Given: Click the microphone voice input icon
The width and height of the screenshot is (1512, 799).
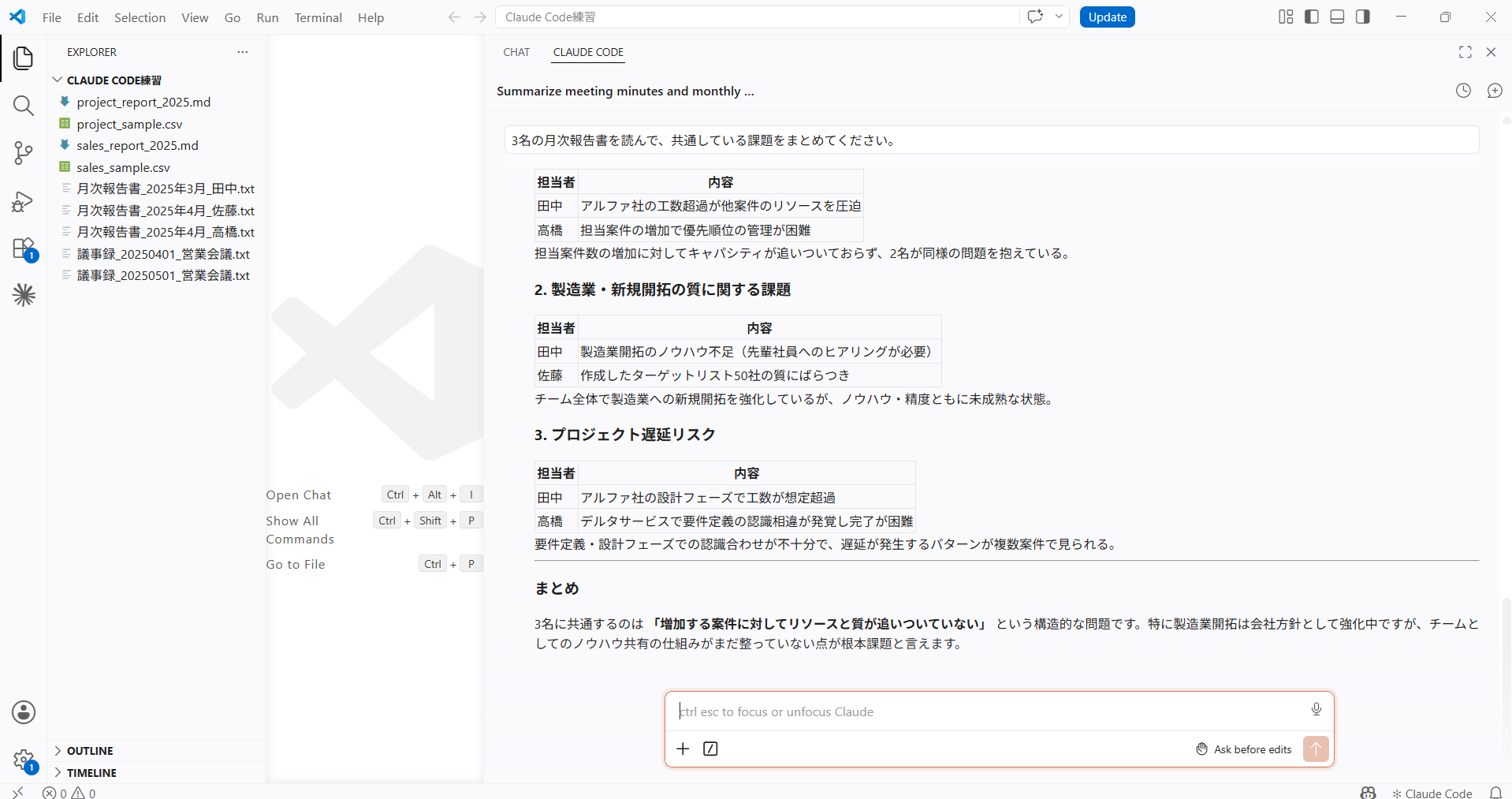Looking at the screenshot, I should [x=1316, y=709].
